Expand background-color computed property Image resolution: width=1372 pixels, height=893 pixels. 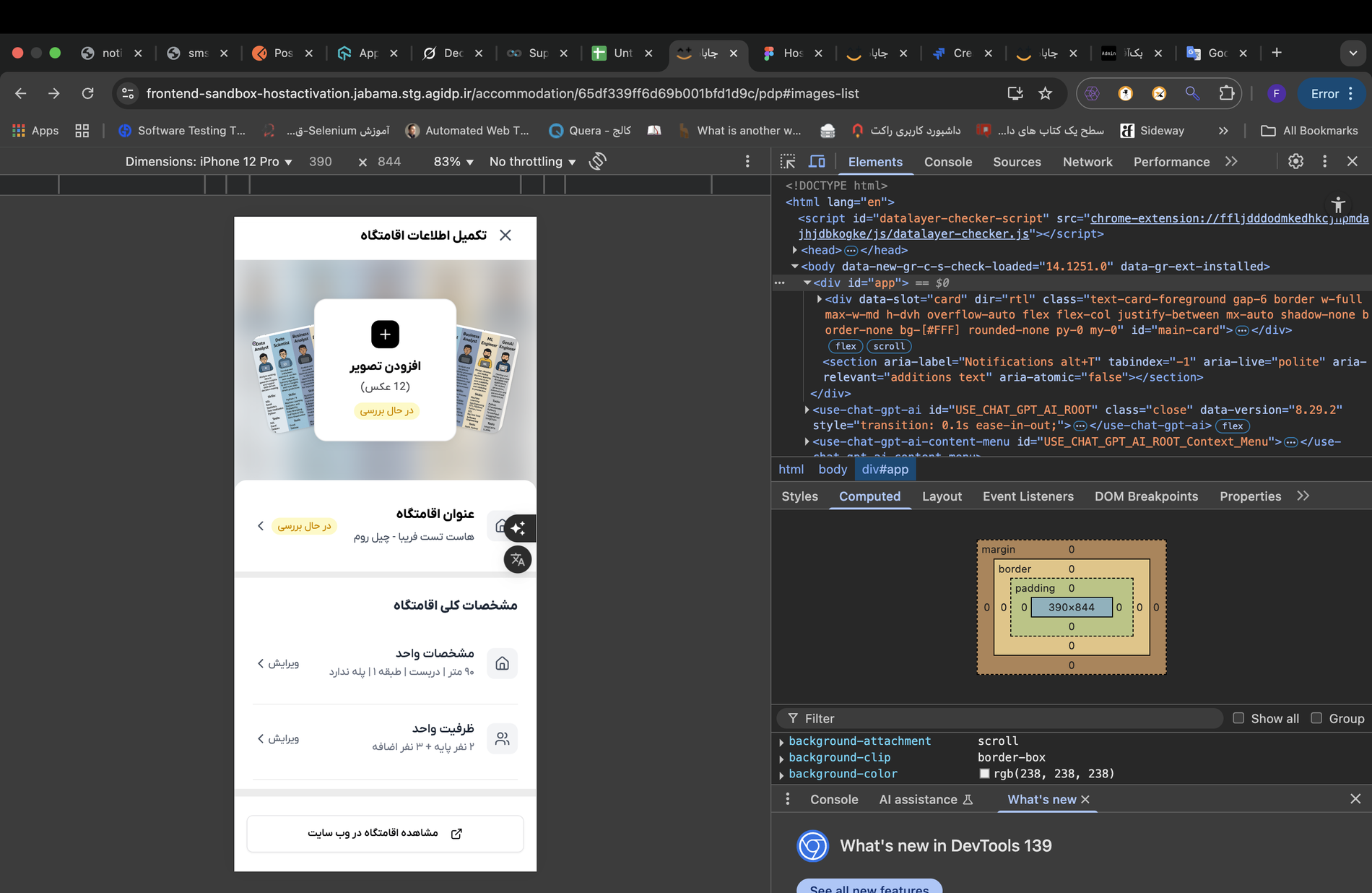pos(781,775)
